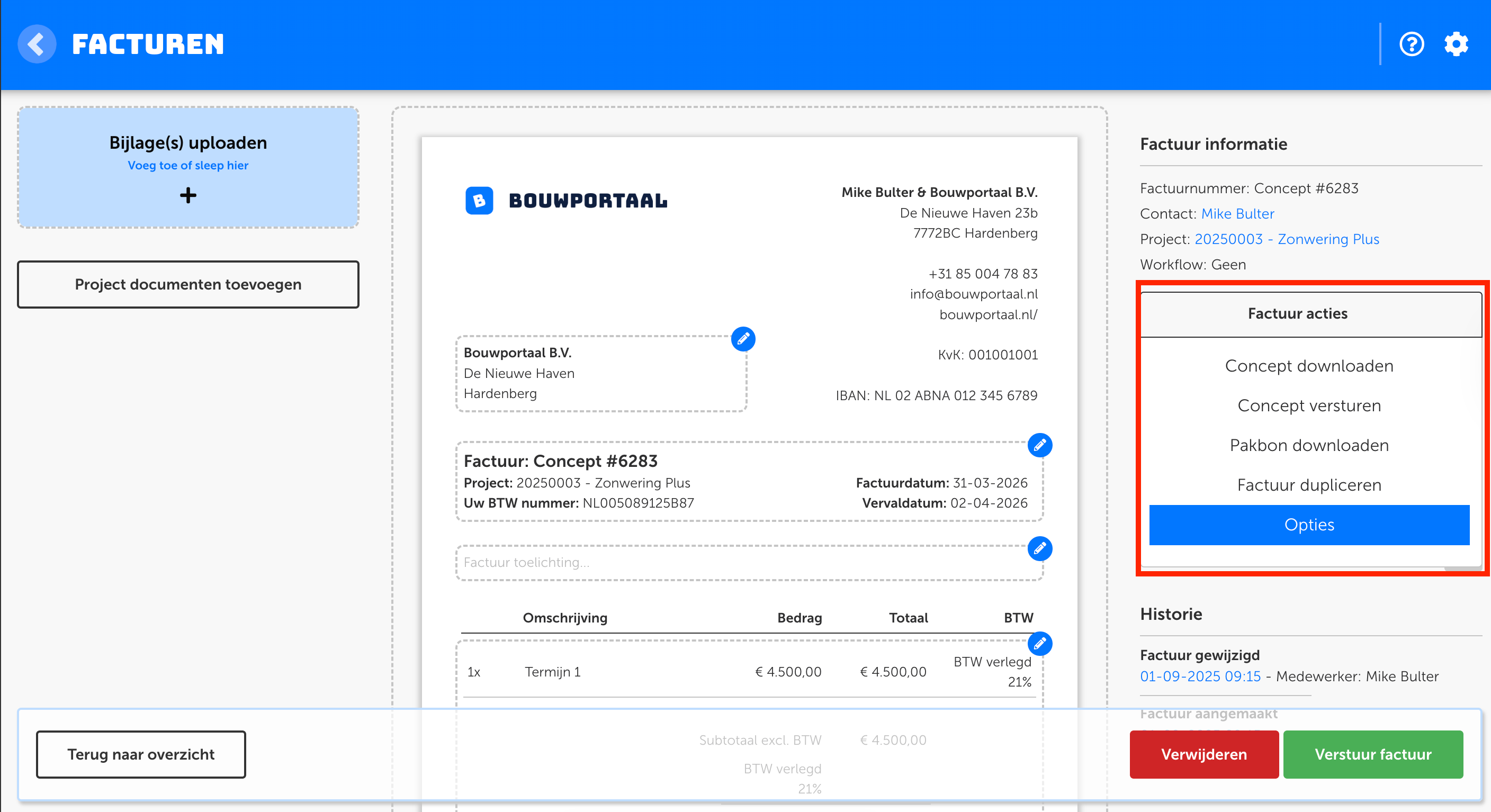Collapse the Factuur acties dropdown header
This screenshot has height=812, width=1491.
[1310, 314]
